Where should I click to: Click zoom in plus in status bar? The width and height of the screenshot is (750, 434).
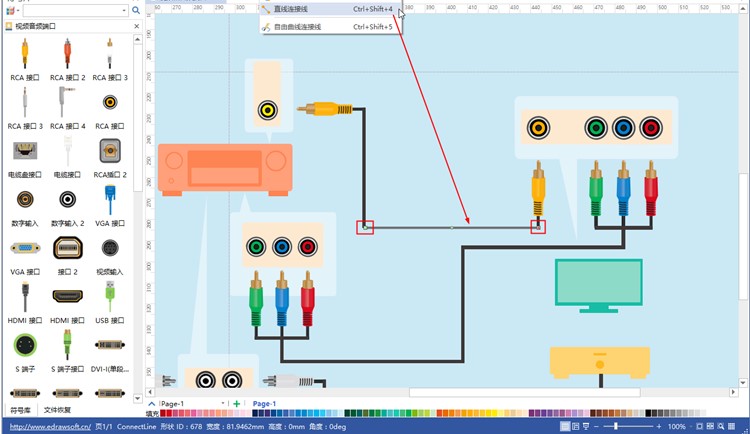[659, 426]
